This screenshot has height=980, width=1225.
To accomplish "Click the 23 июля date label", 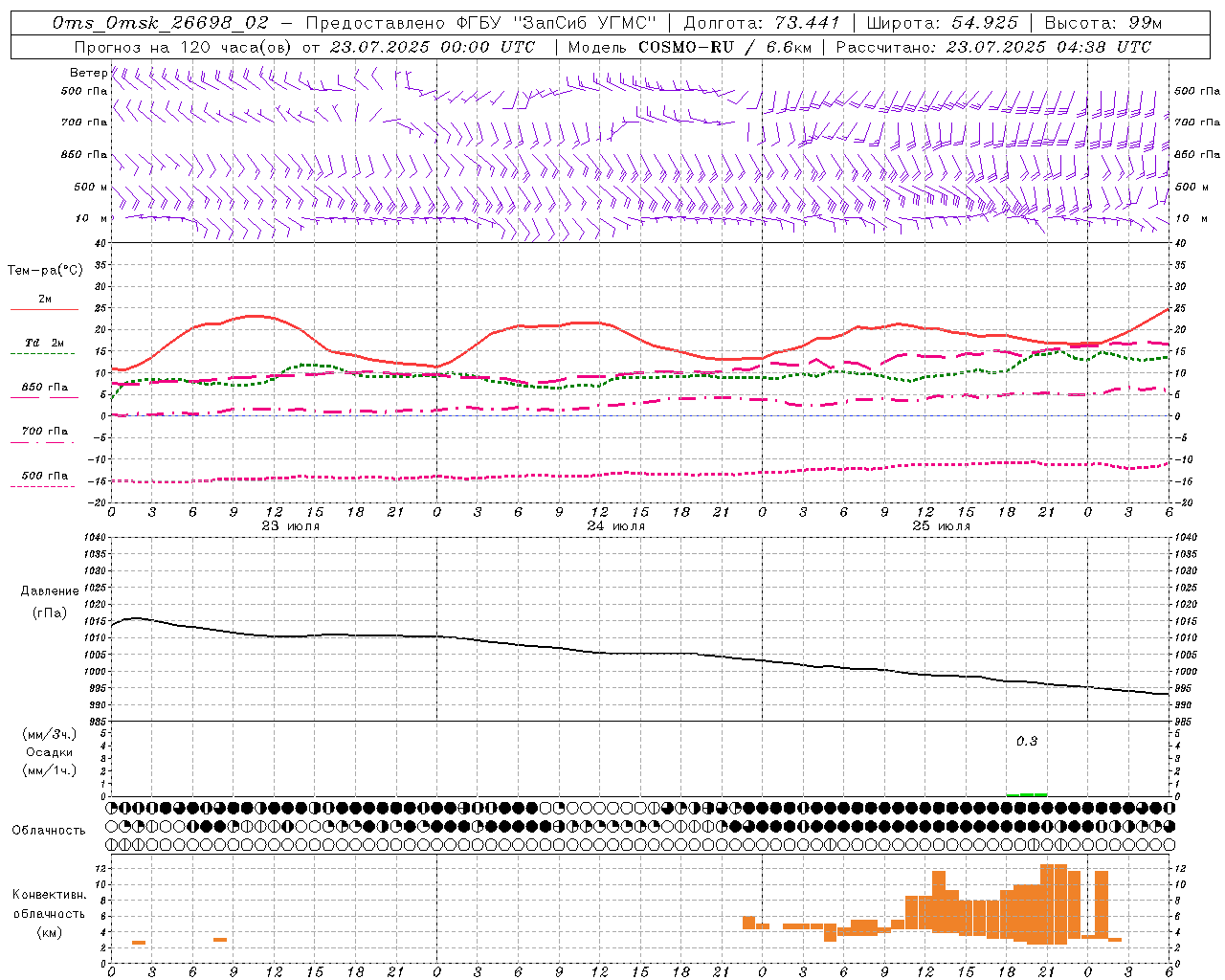I will pyautogui.click(x=291, y=526).
